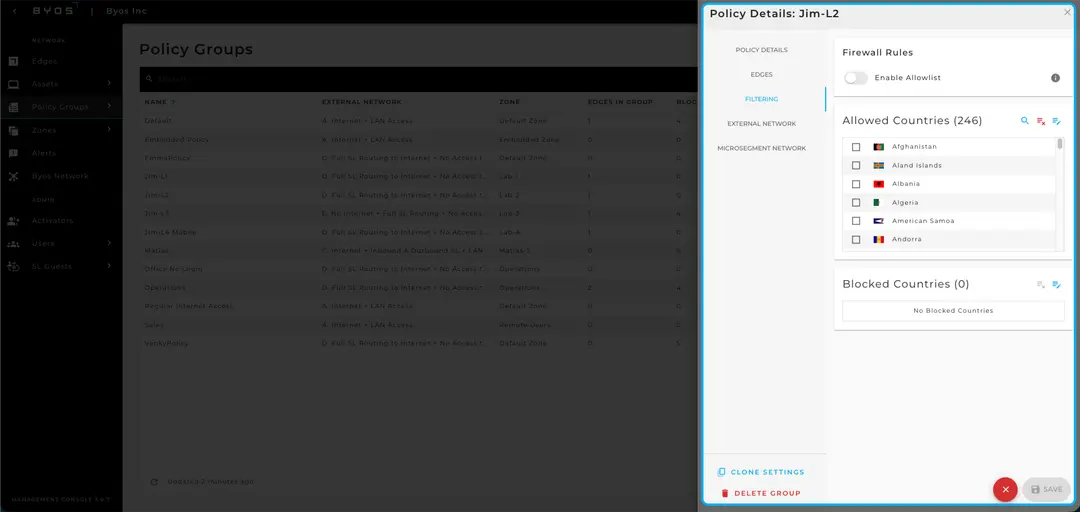The width and height of the screenshot is (1080, 512).
Task: Click the Algeria flag icon
Action: click(x=878, y=203)
